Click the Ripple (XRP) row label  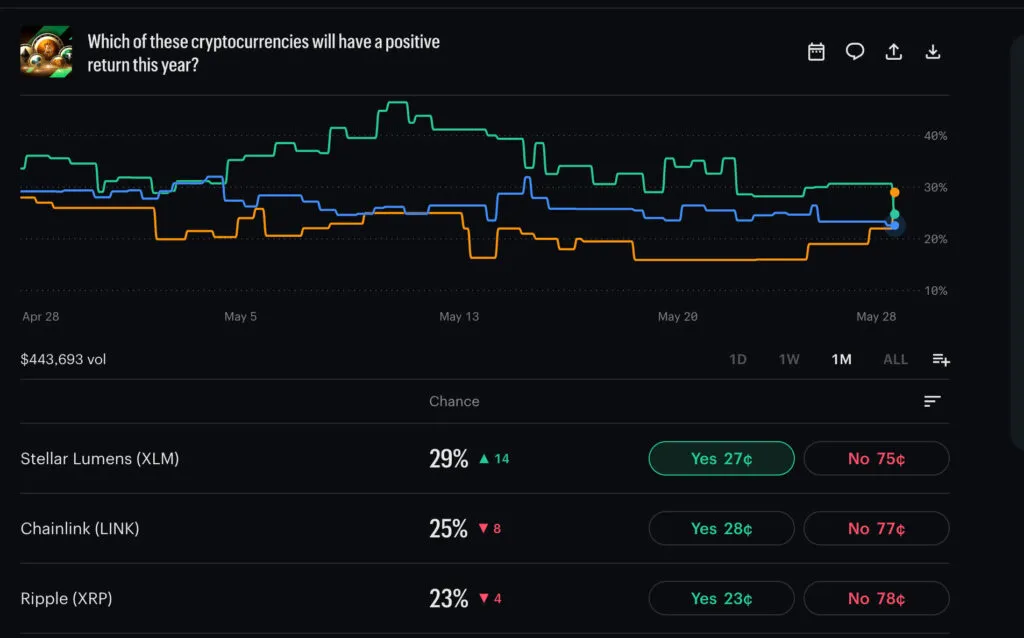tap(66, 598)
